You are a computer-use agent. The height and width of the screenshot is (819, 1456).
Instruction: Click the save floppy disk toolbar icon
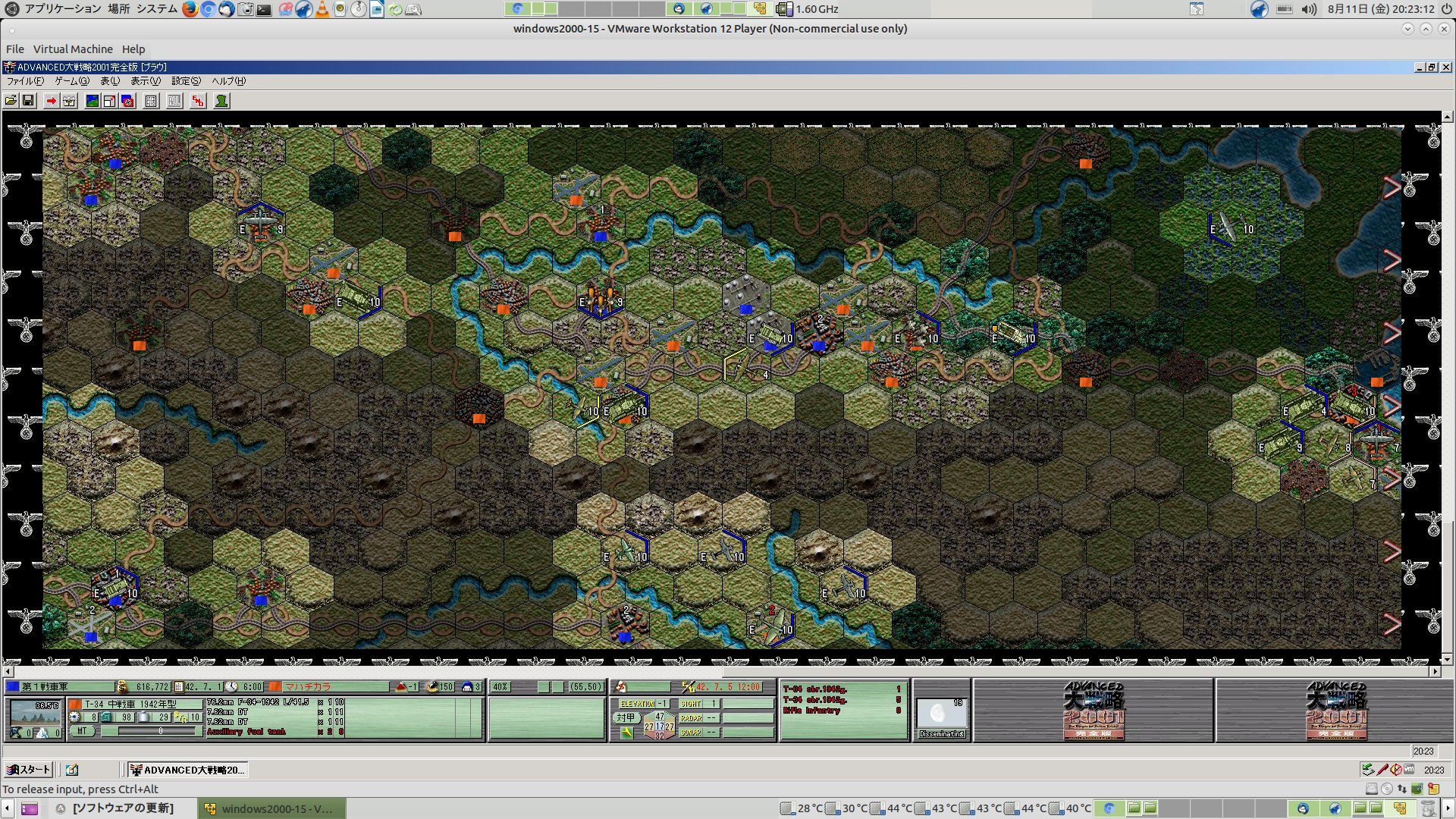(28, 101)
